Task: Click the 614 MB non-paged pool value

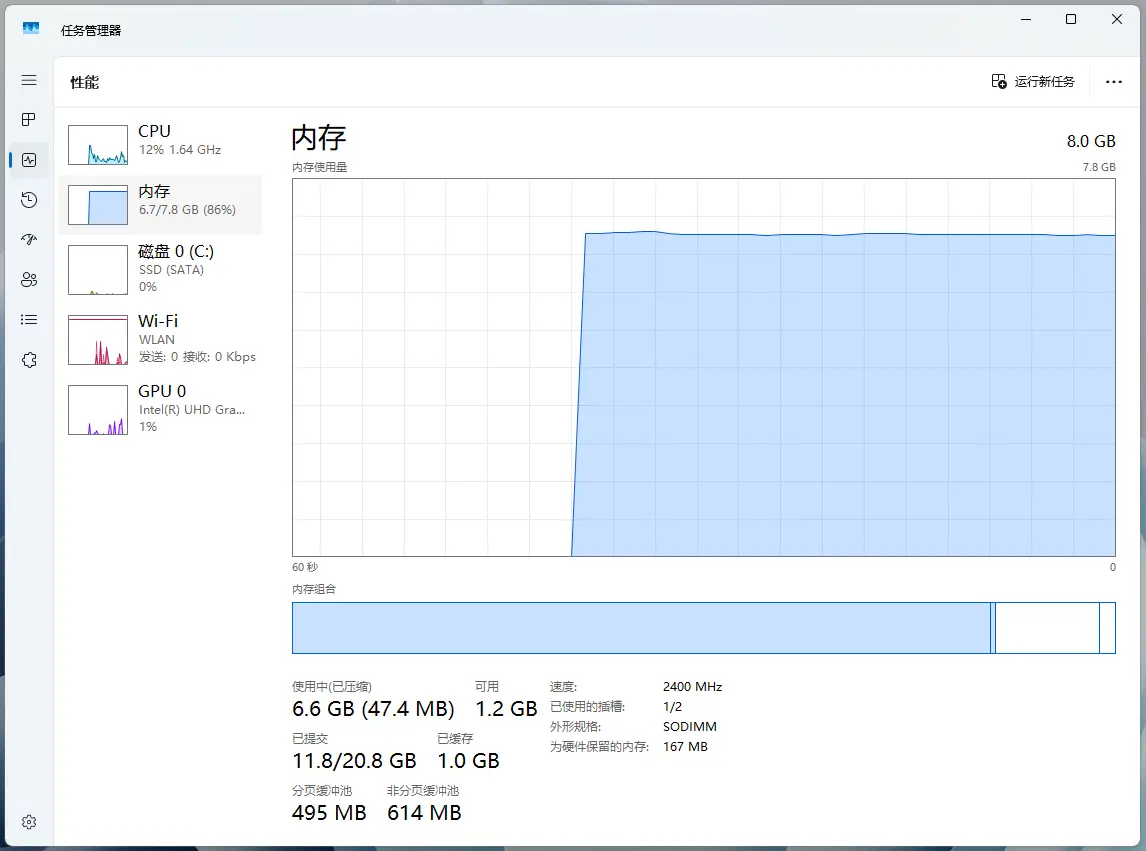Action: (424, 813)
